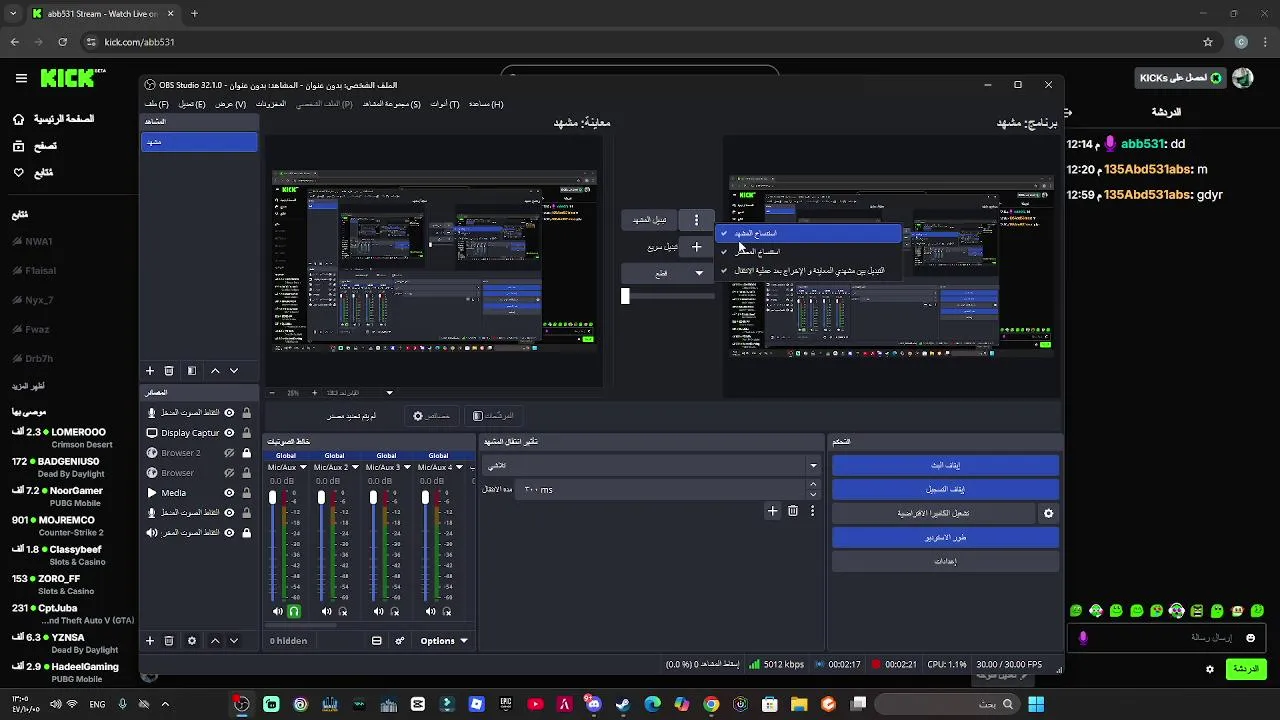Show the Browser 2 source
The width and height of the screenshot is (1280, 720).
pyautogui.click(x=229, y=453)
